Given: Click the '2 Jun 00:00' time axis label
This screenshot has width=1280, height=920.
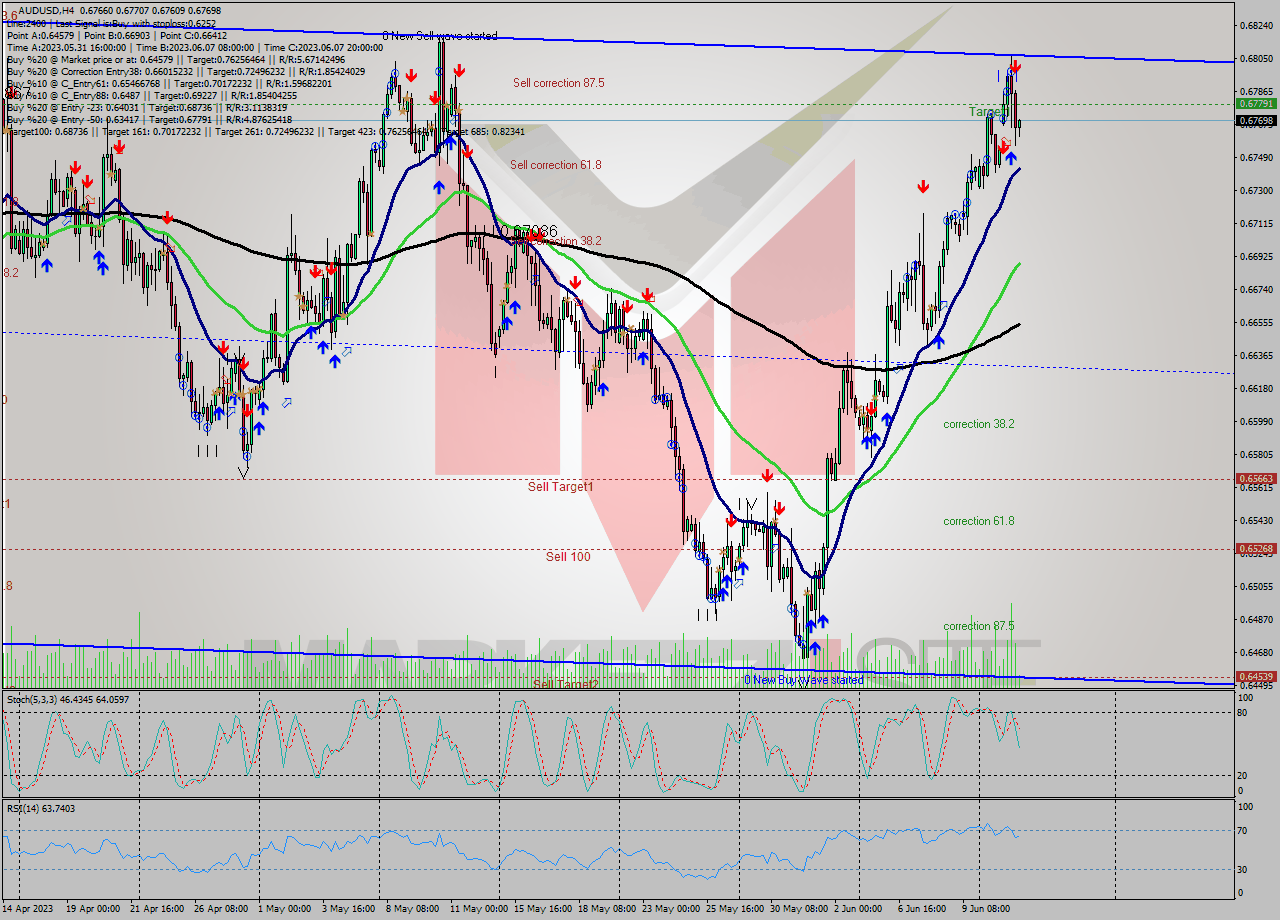Looking at the screenshot, I should click(858, 909).
